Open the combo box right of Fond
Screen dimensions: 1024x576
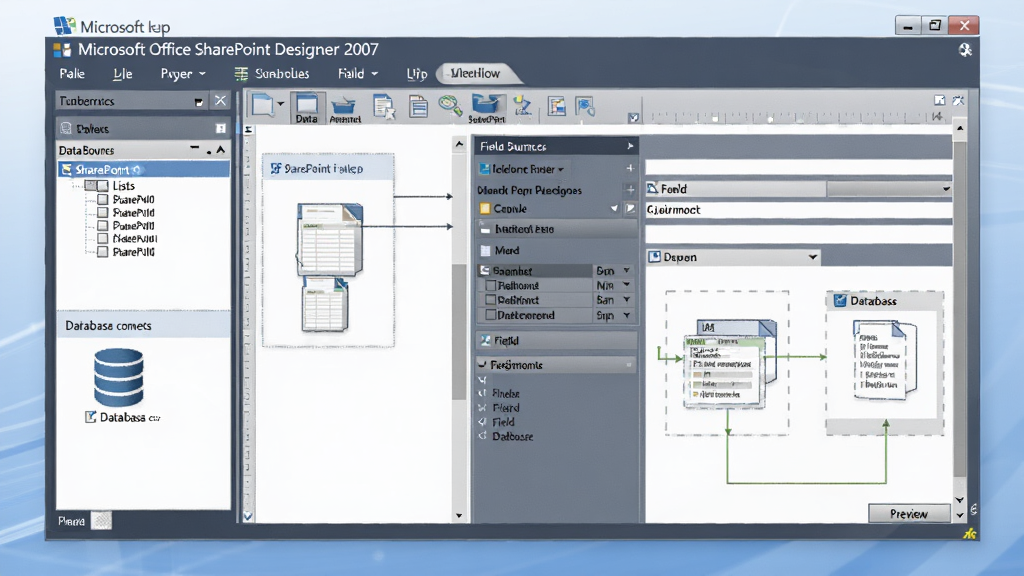pyautogui.click(x=889, y=189)
